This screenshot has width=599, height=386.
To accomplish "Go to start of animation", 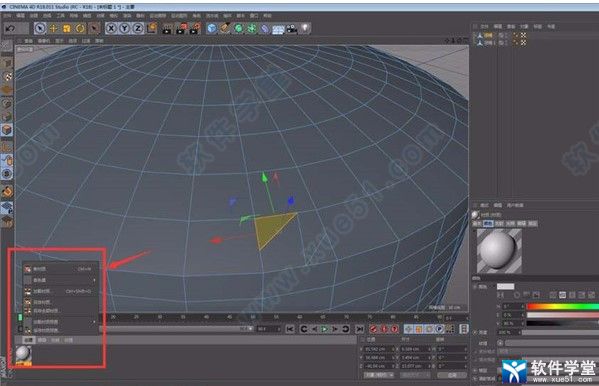I will 290,329.
